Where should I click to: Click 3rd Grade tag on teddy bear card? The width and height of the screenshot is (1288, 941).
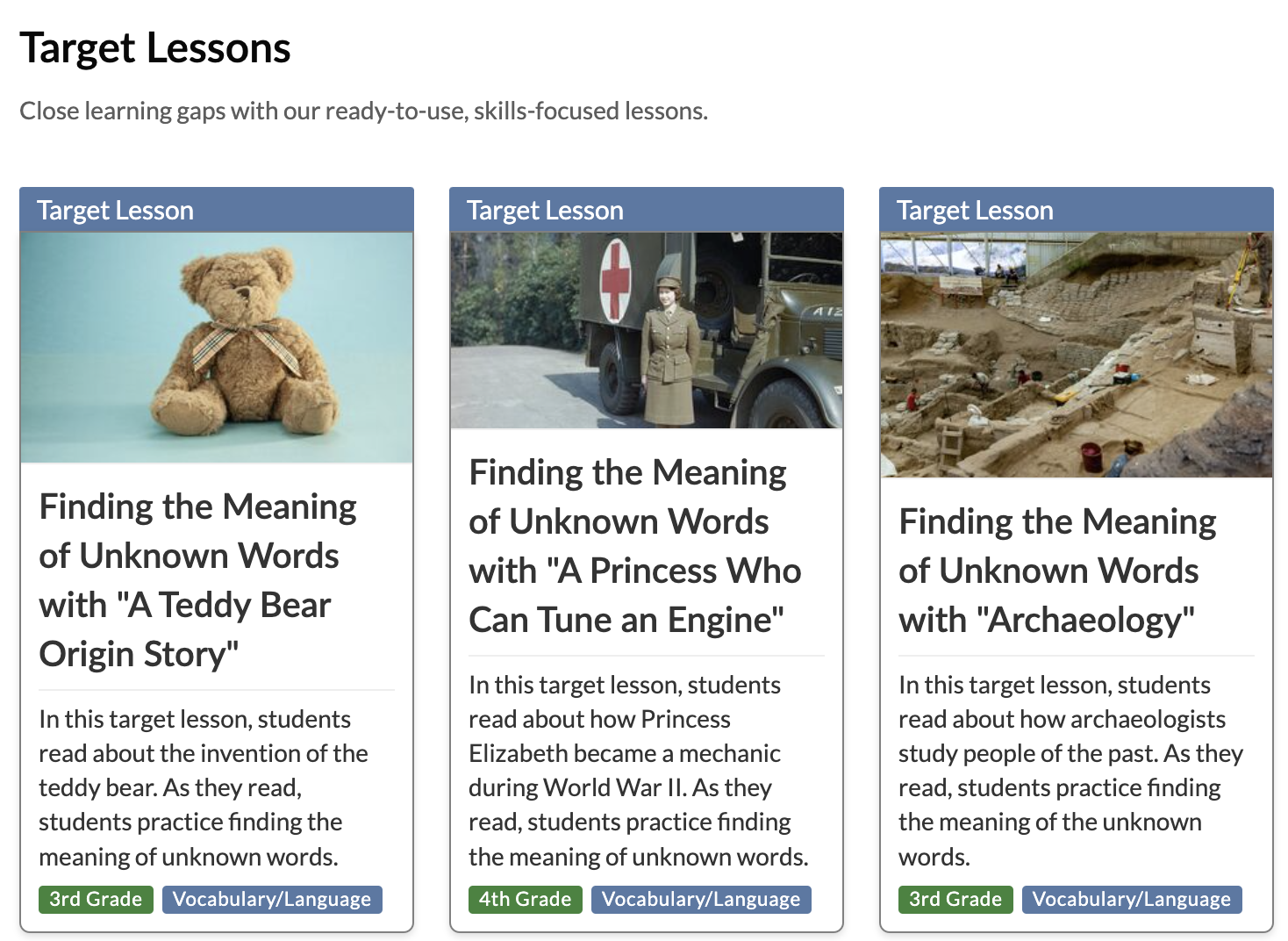[x=96, y=899]
